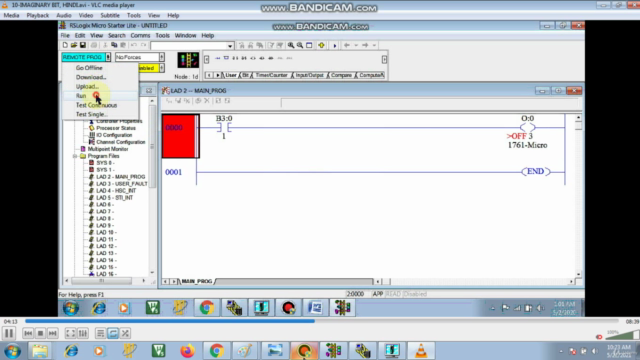This screenshot has height=360, width=640.
Task: Switch to the Input/Output instruction tab
Action: tap(309, 75)
